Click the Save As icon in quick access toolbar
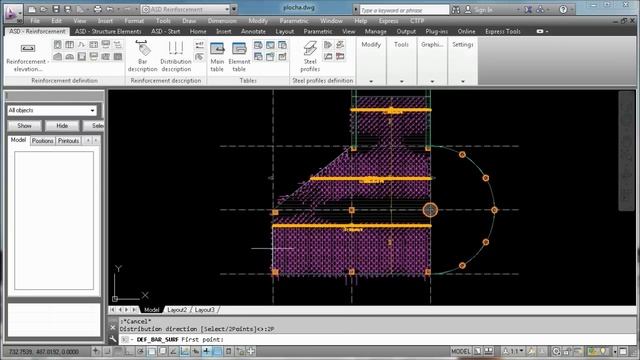 (x=68, y=9)
